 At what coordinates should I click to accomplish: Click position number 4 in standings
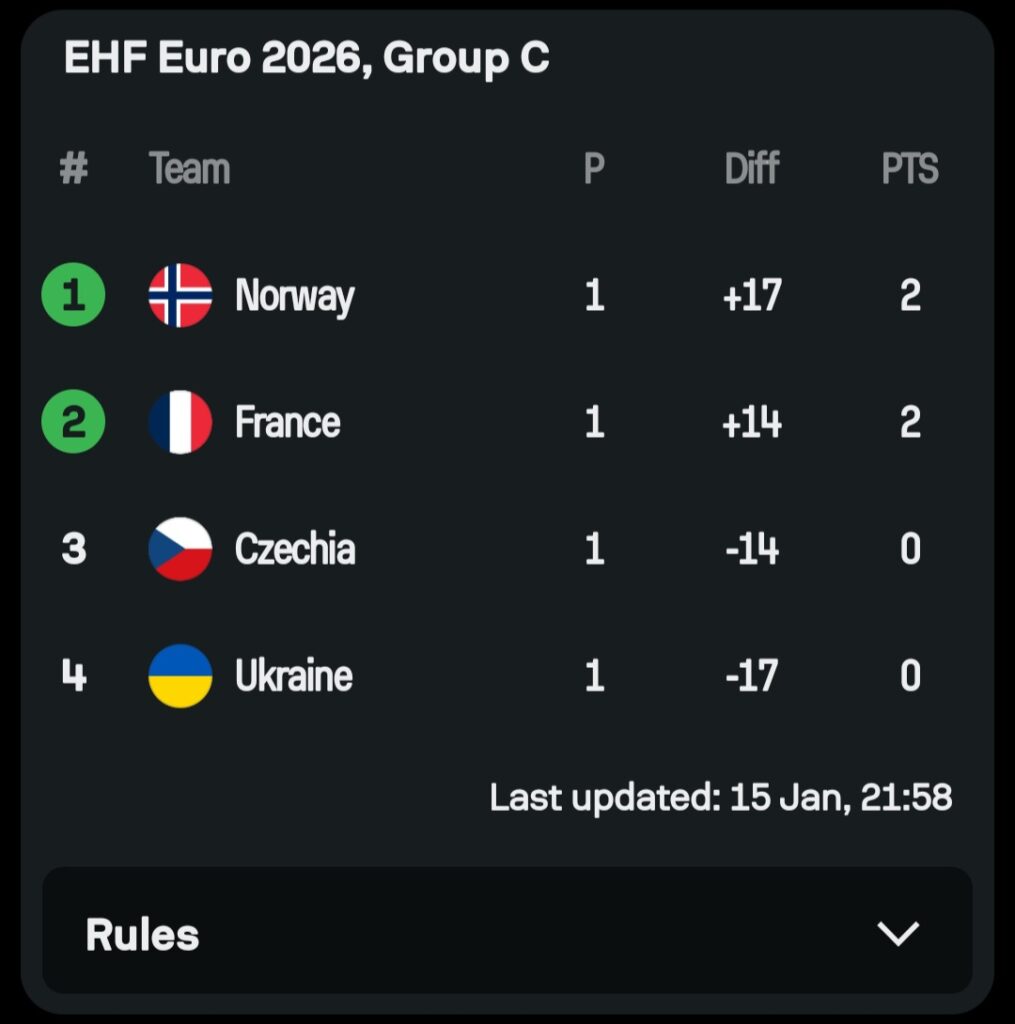tap(74, 676)
